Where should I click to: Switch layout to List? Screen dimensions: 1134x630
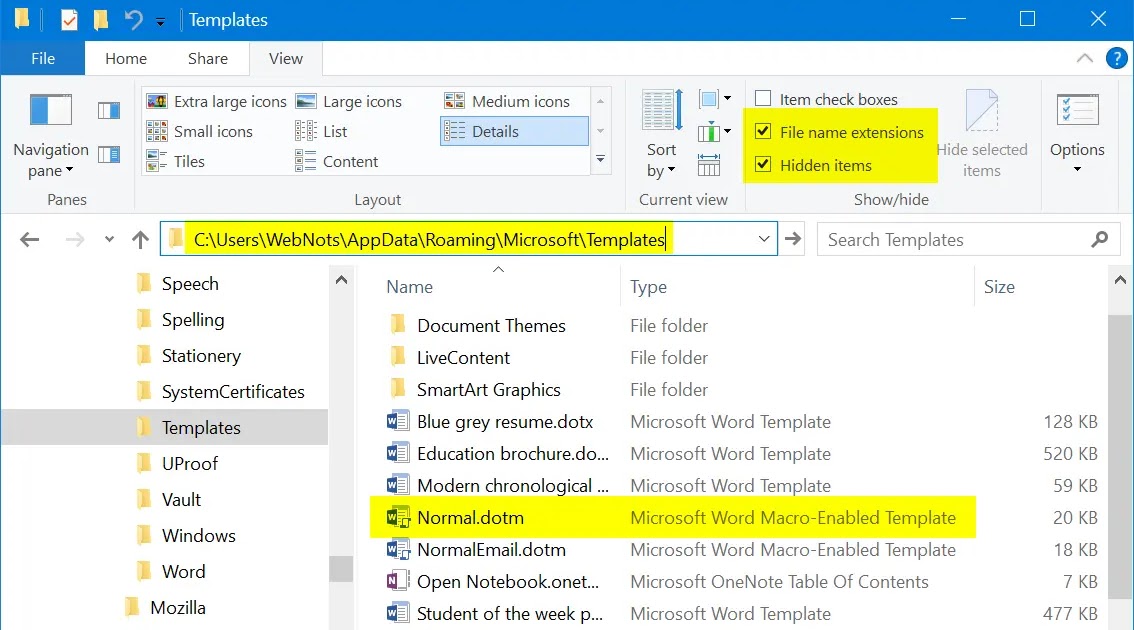coord(322,132)
